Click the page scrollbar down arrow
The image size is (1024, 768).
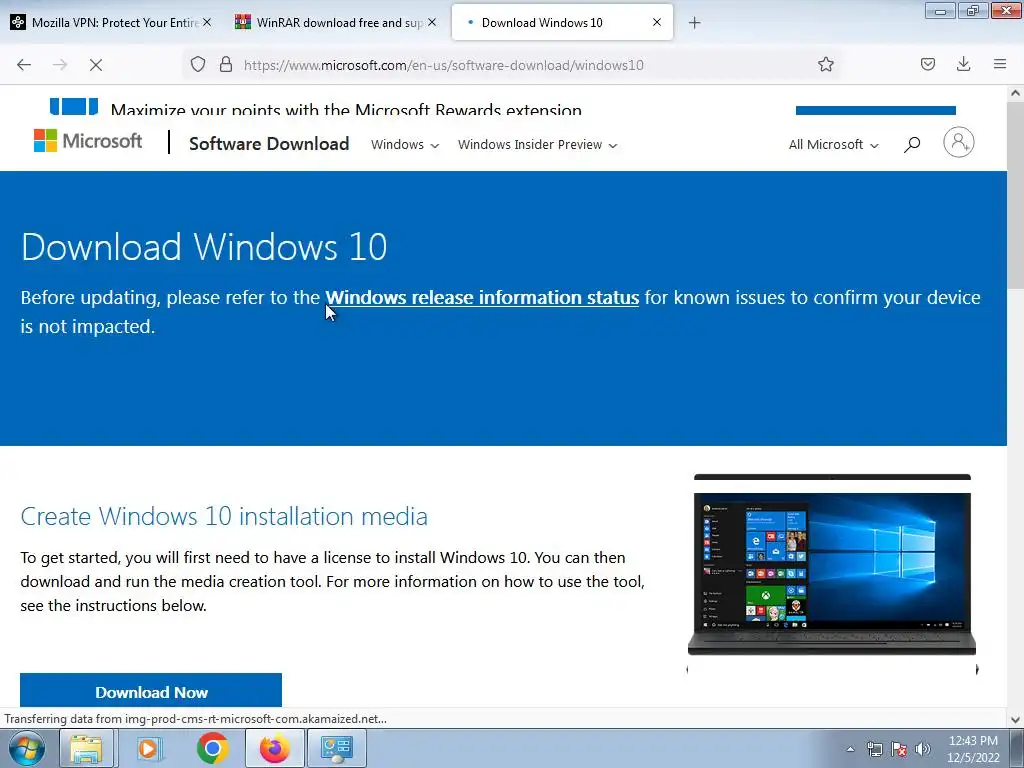(1016, 720)
